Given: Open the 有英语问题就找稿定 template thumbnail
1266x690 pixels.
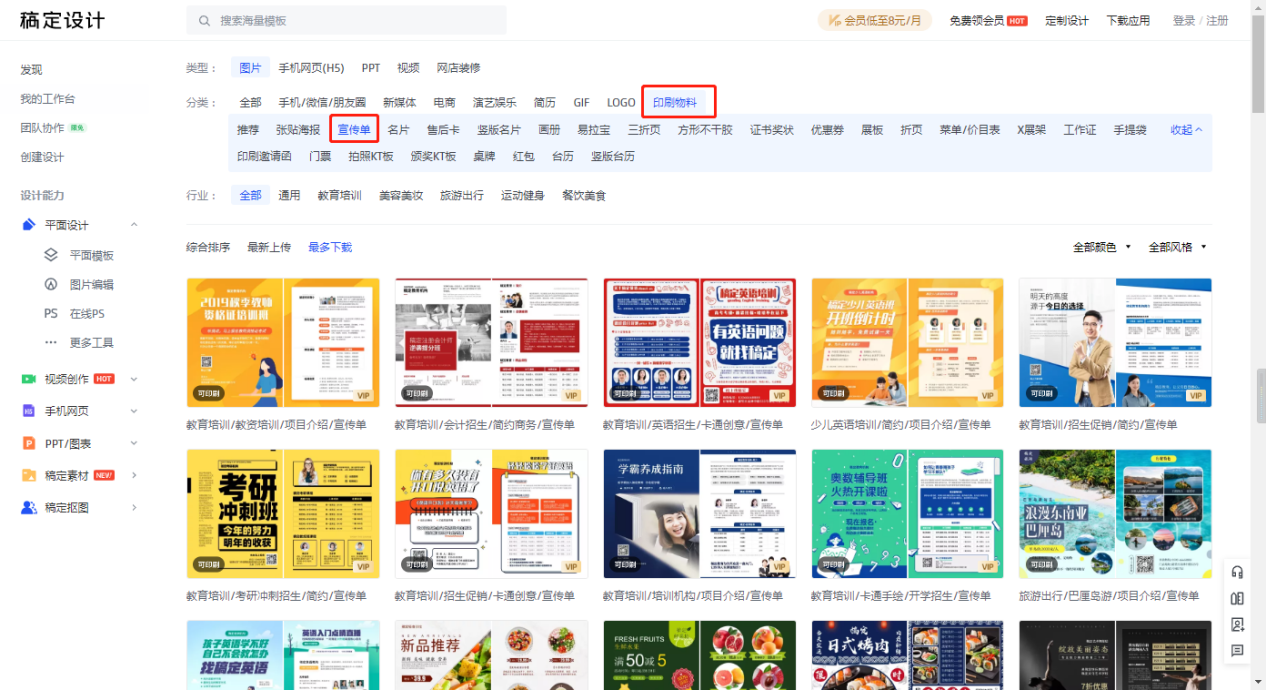Looking at the screenshot, I should (700, 342).
